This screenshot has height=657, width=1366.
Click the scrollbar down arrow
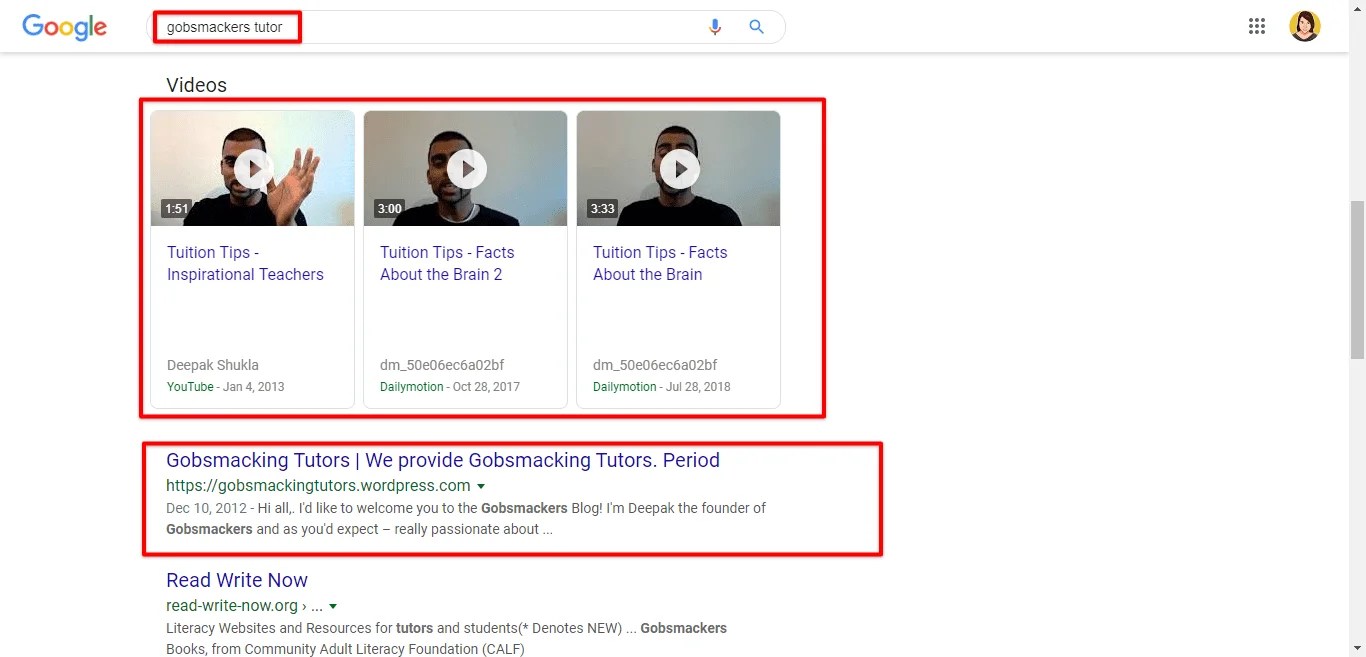click(1357, 648)
